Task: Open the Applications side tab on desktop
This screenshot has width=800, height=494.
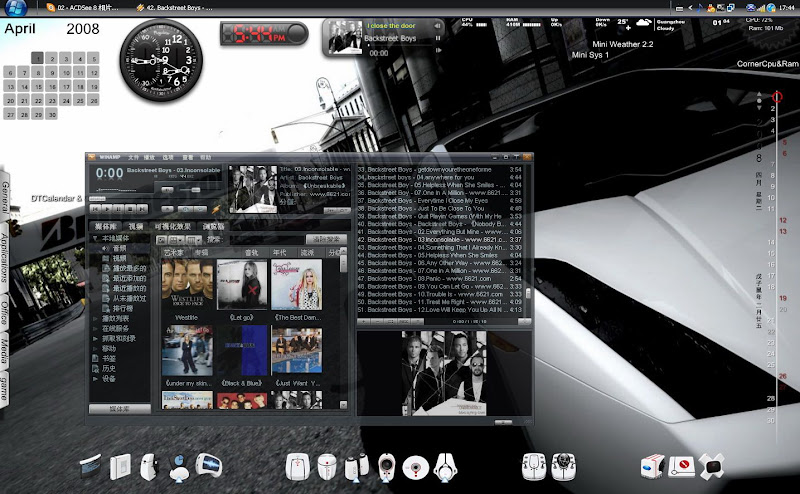Action: click(4, 258)
